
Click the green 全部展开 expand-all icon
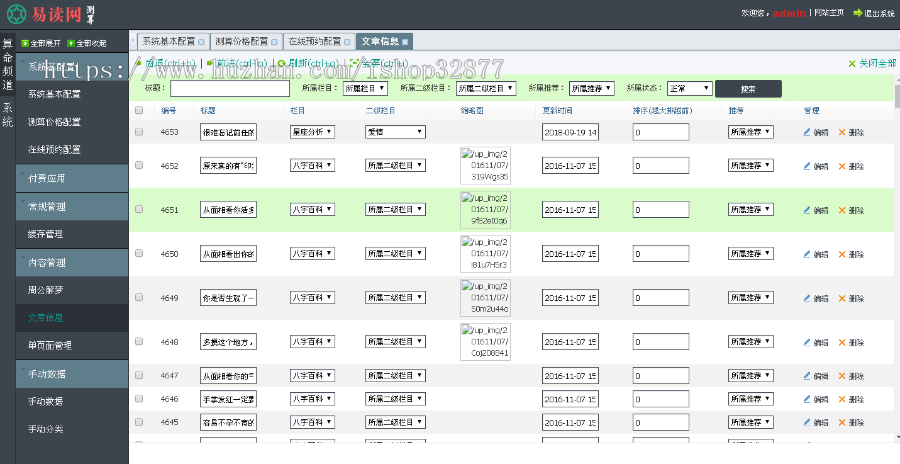(24, 44)
